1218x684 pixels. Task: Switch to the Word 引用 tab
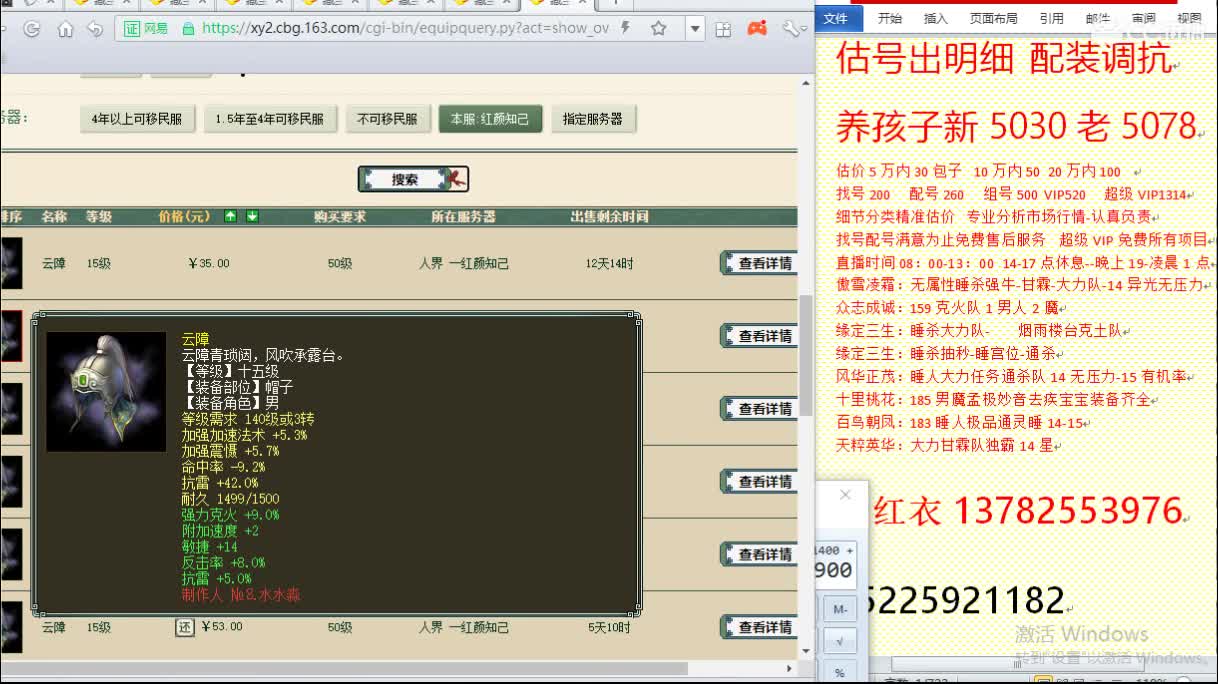[x=1051, y=18]
